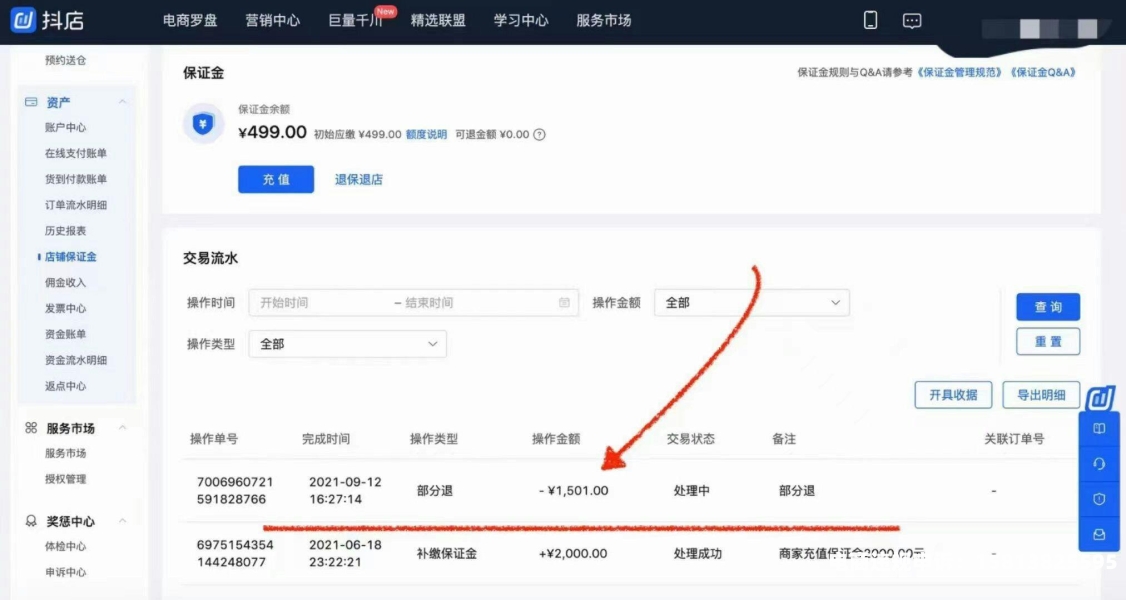Open the mail icon in right sidebar
This screenshot has width=1126, height=600.
click(x=1099, y=534)
